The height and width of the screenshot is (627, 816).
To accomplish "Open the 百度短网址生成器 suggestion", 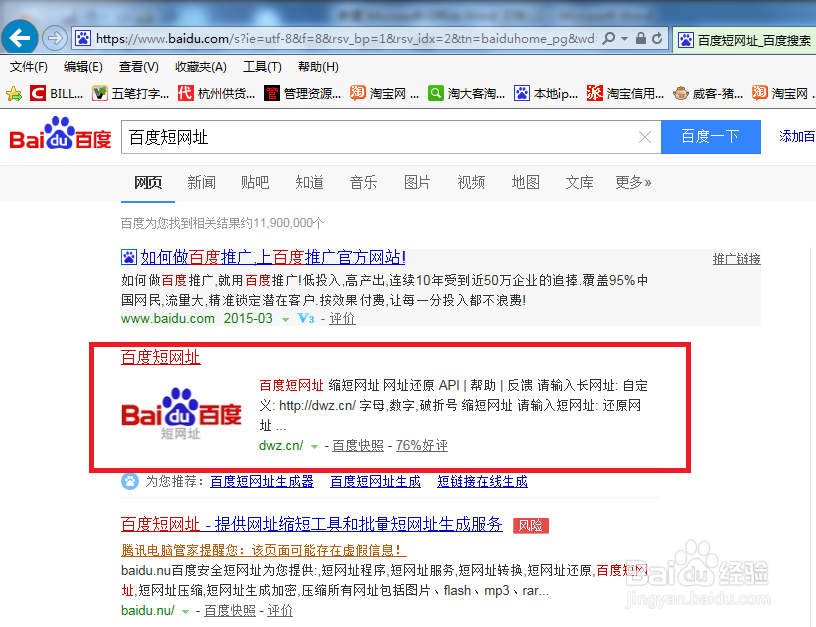I will click(x=262, y=481).
